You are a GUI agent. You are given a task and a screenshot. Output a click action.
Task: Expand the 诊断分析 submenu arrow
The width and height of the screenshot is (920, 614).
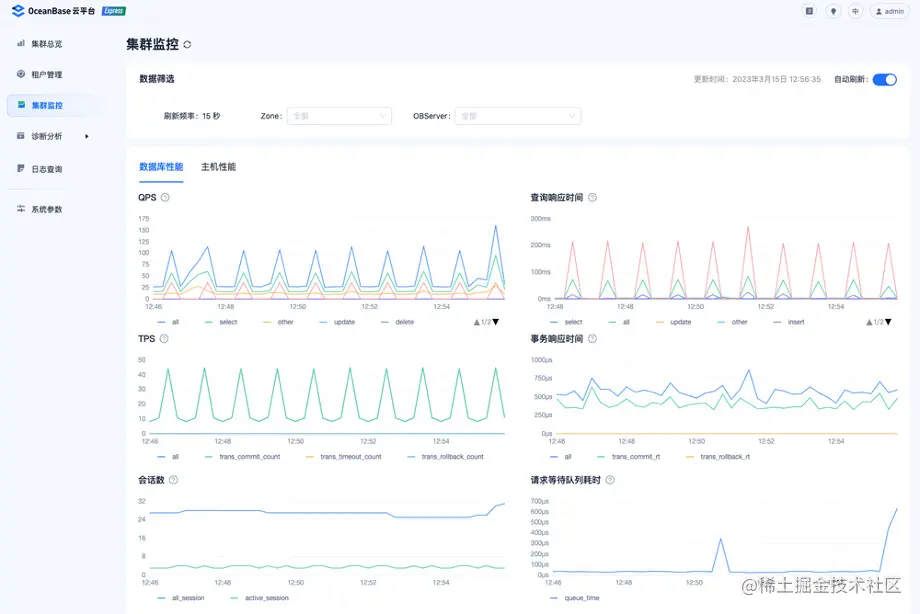[87, 136]
